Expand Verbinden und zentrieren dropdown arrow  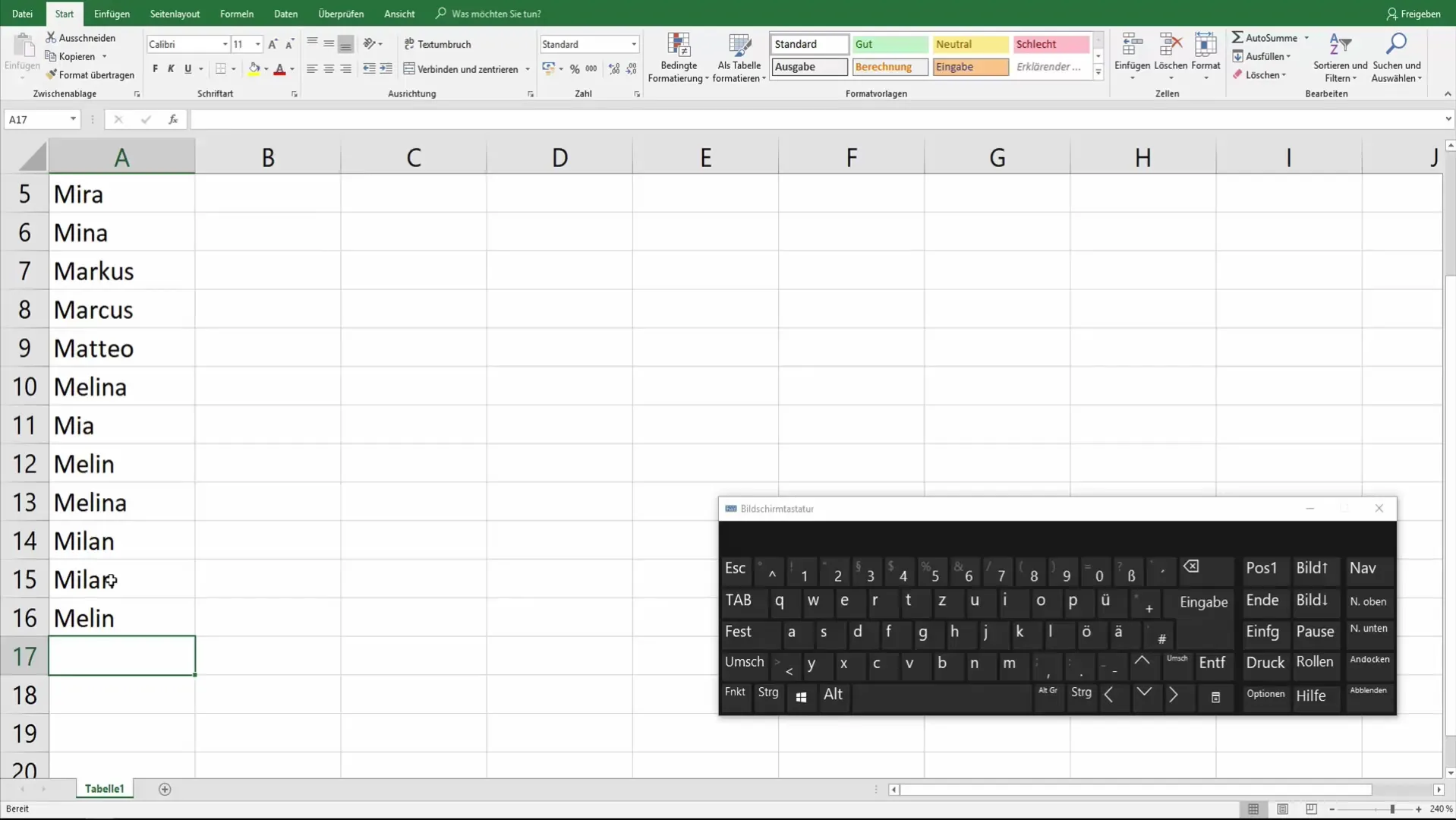click(528, 69)
